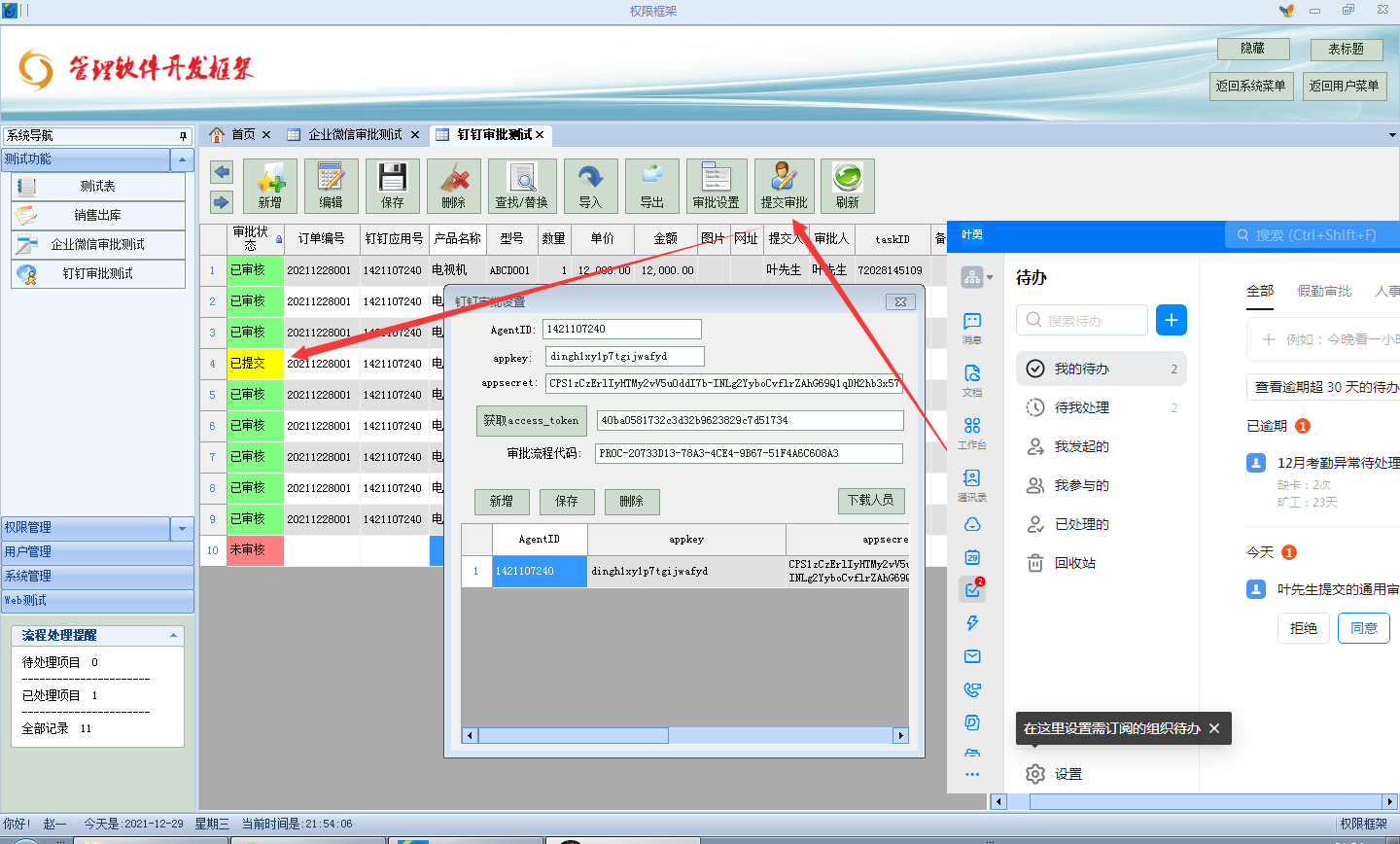1400x844 pixels.
Task: Click the phone call icon in the DingTalk sidebar
Action: [972, 689]
